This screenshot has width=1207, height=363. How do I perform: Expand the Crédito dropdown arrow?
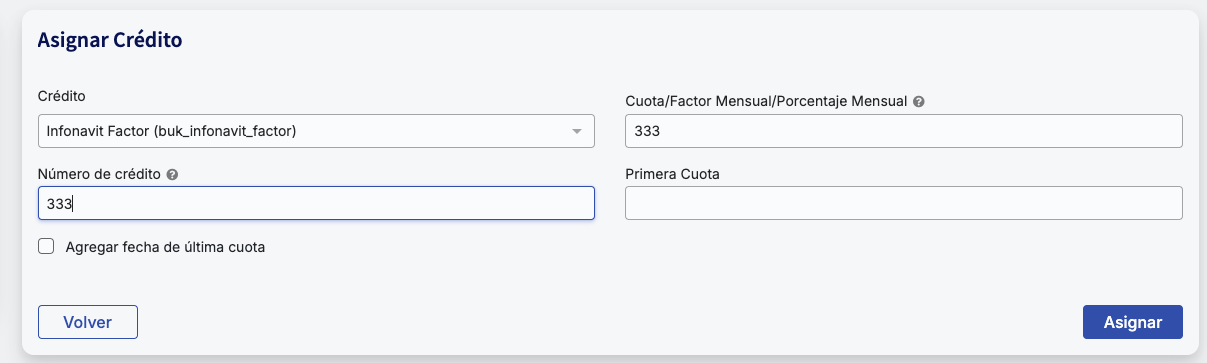[577, 131]
